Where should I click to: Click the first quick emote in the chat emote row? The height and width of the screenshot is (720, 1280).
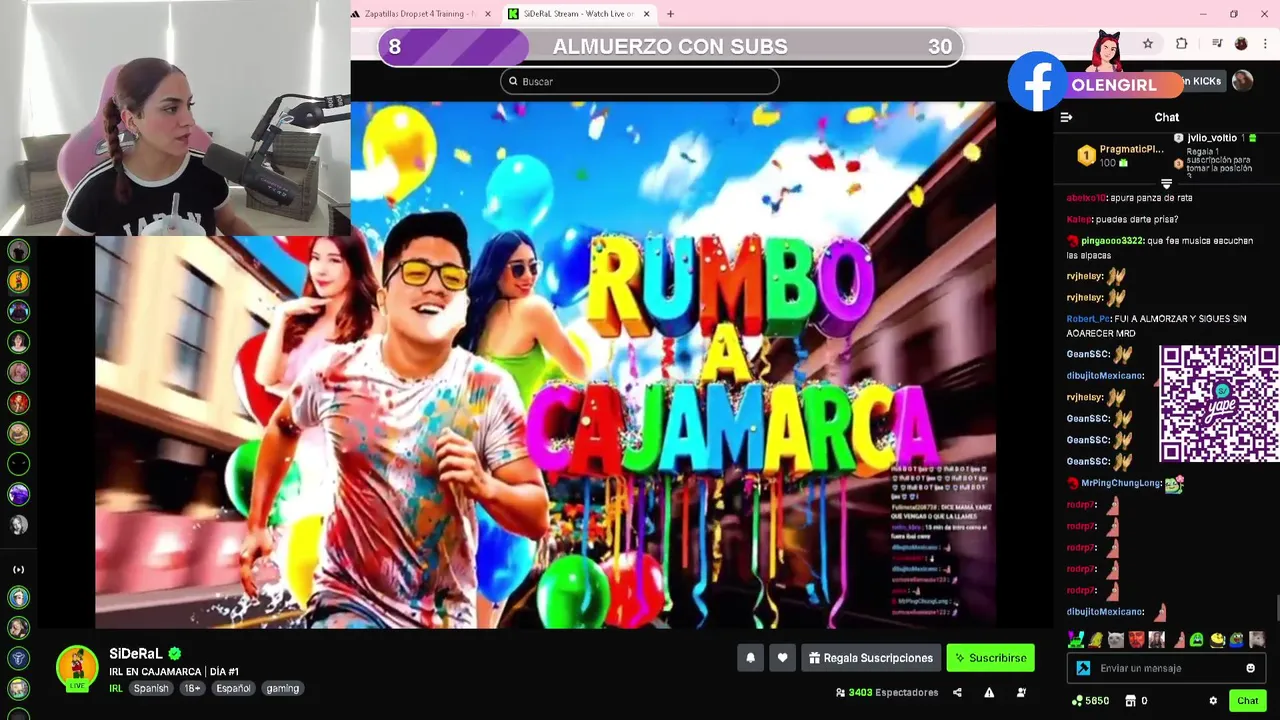tap(1075, 639)
